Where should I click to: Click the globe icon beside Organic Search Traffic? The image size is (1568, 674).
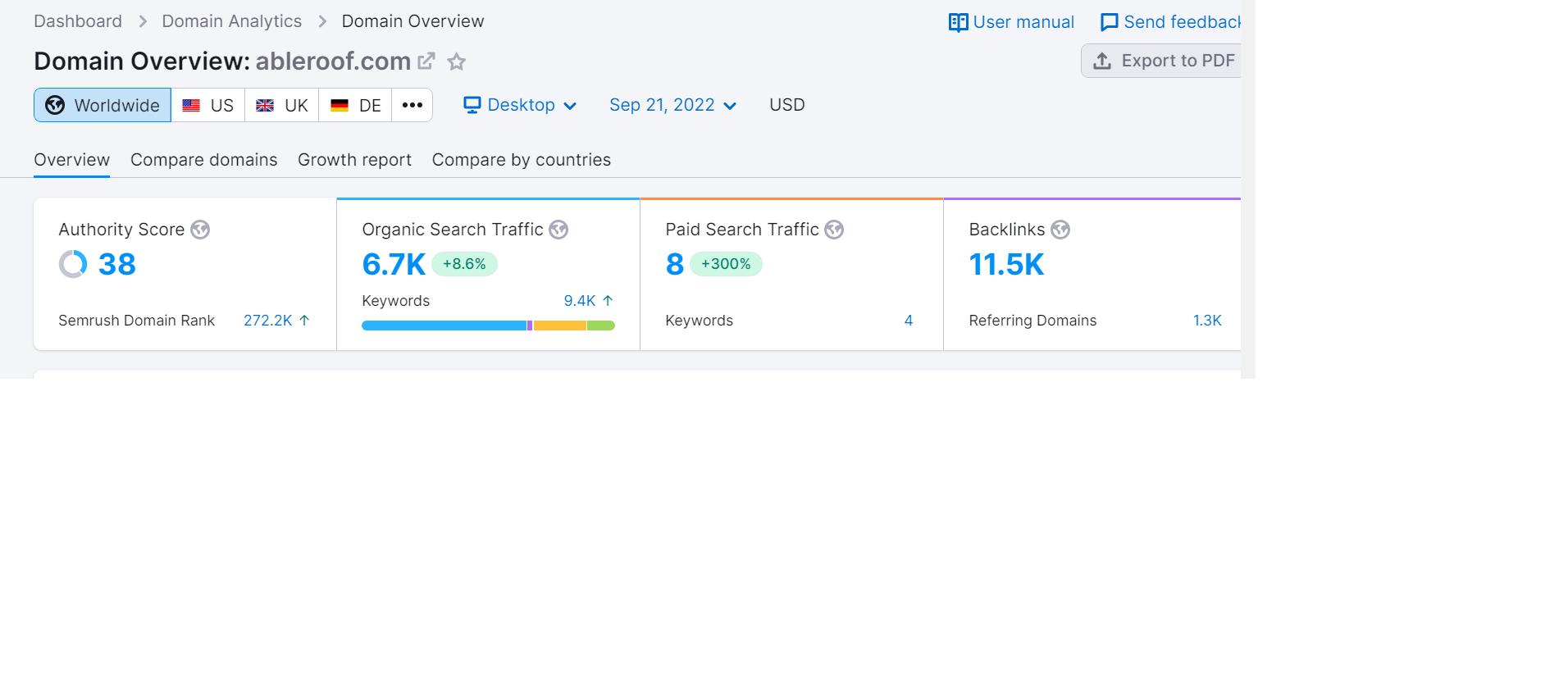558,230
